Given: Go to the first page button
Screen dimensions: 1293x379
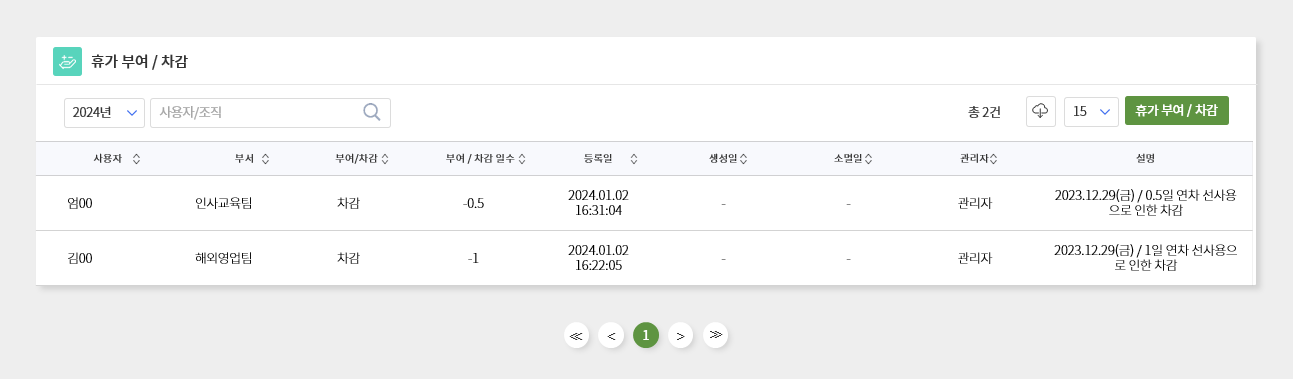Looking at the screenshot, I should coord(576,335).
